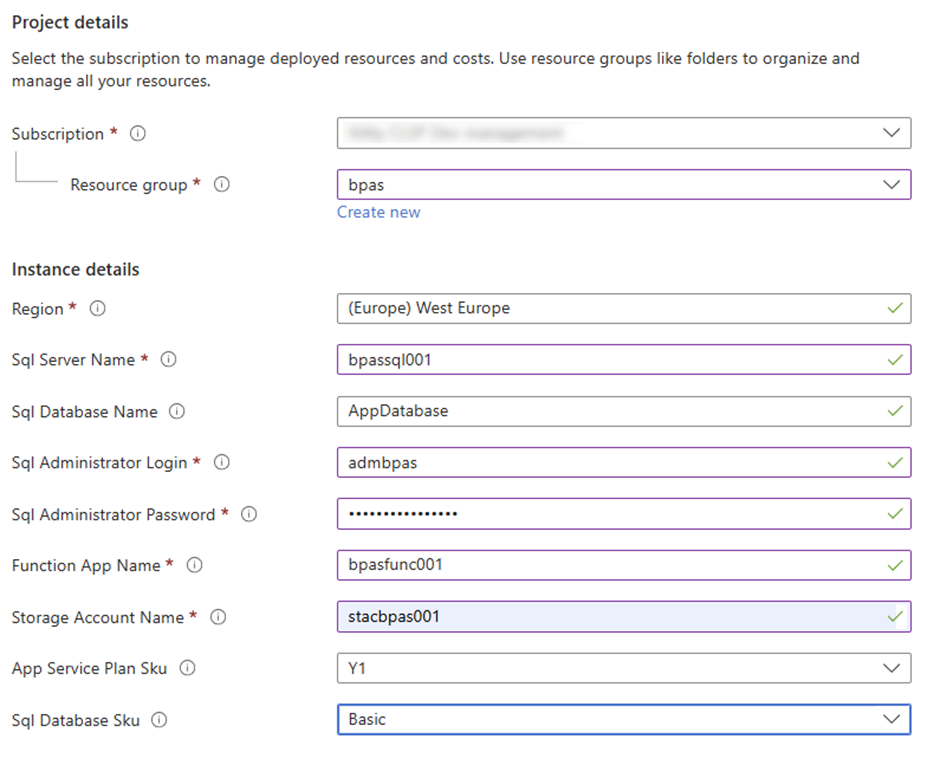Show info tooltip for Sql Server Name

[x=169, y=360]
